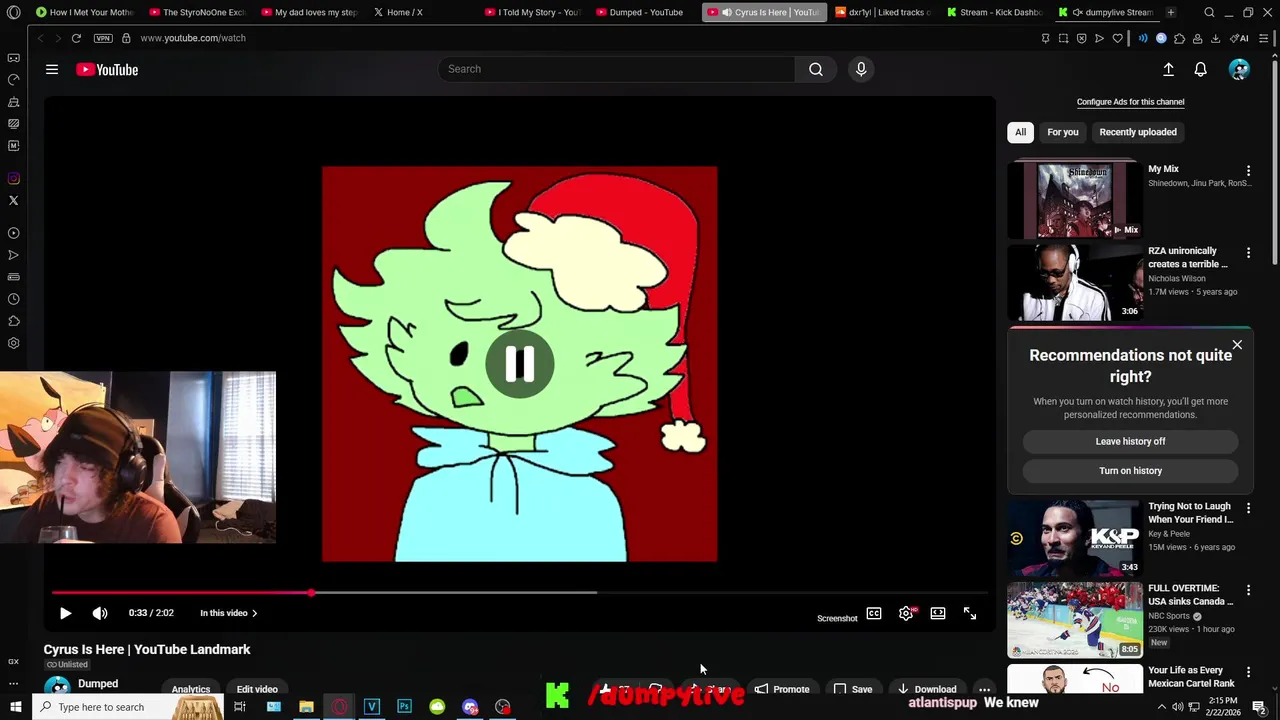Open the more actions ellipsis below video
1280x720 pixels.
coord(984,689)
